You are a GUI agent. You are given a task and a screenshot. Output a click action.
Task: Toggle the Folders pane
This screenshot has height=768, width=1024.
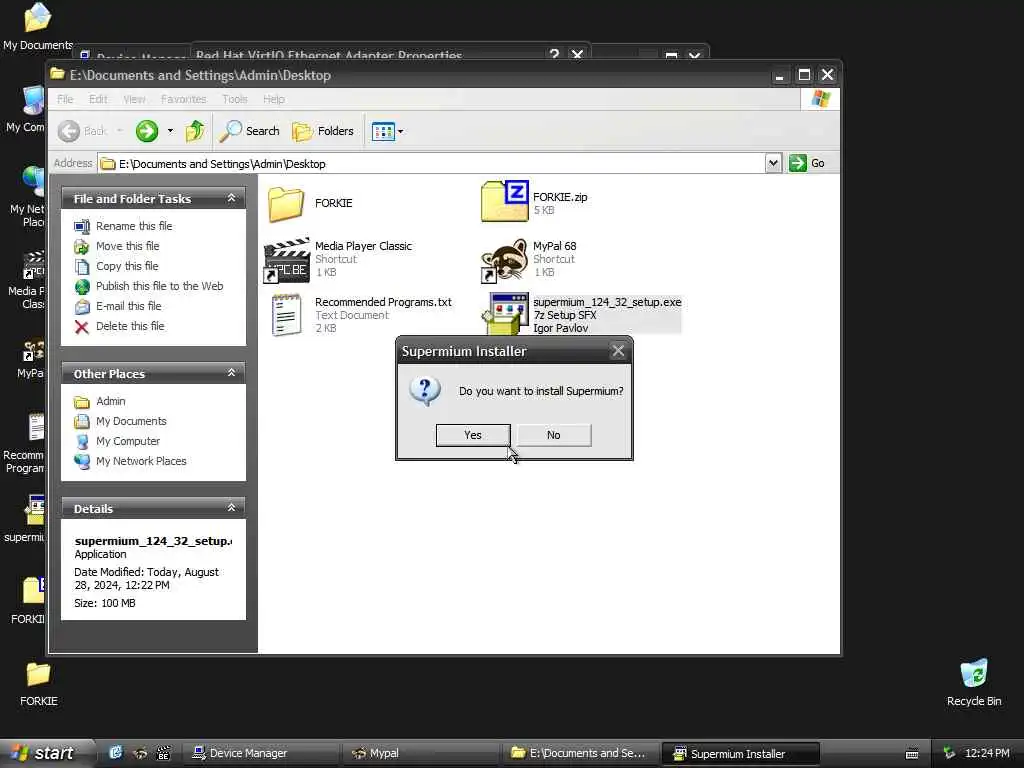pos(323,131)
